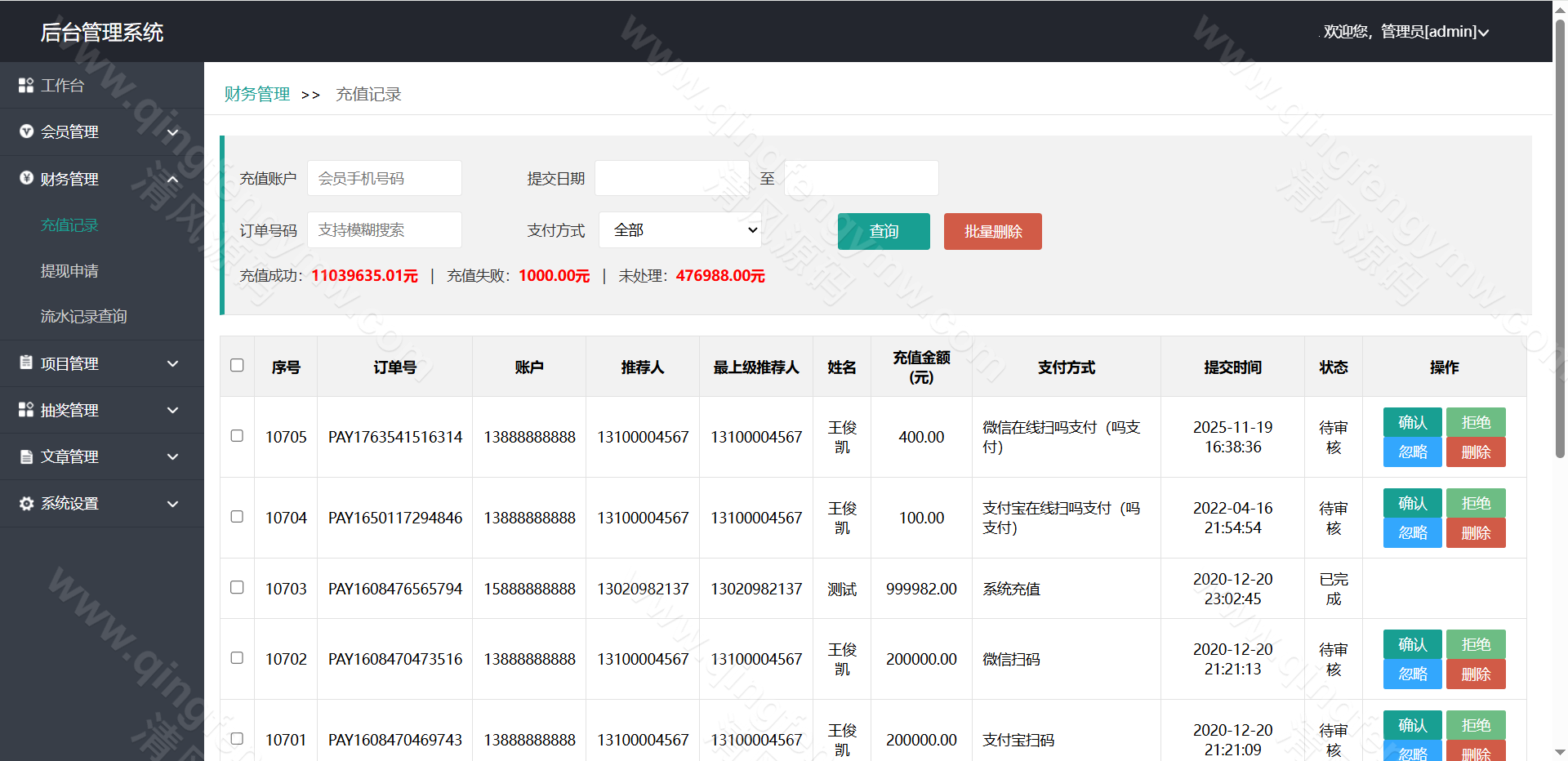Collapse the 财务管理 sidebar section

click(172, 179)
